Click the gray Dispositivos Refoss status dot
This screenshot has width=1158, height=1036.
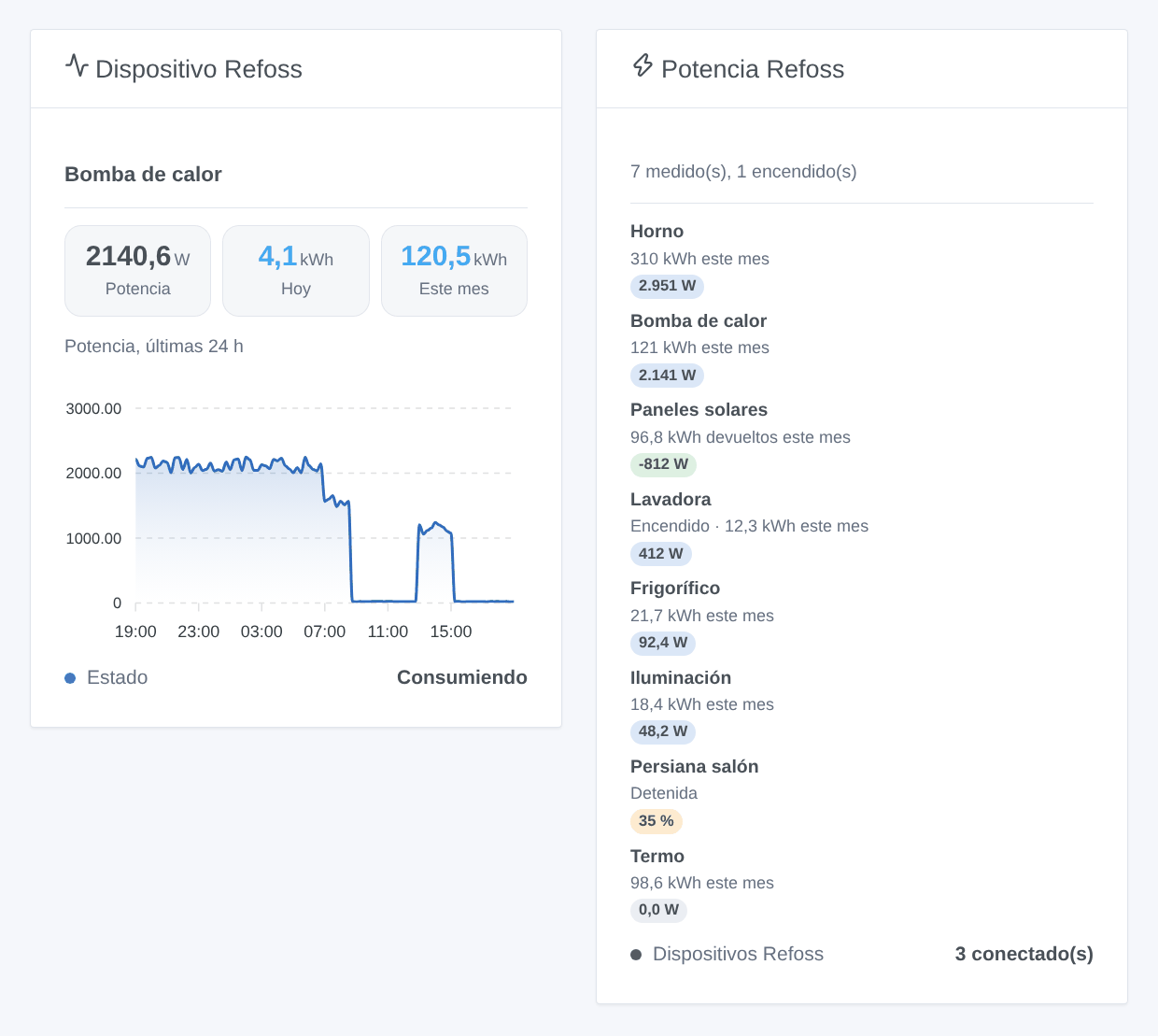[636, 955]
